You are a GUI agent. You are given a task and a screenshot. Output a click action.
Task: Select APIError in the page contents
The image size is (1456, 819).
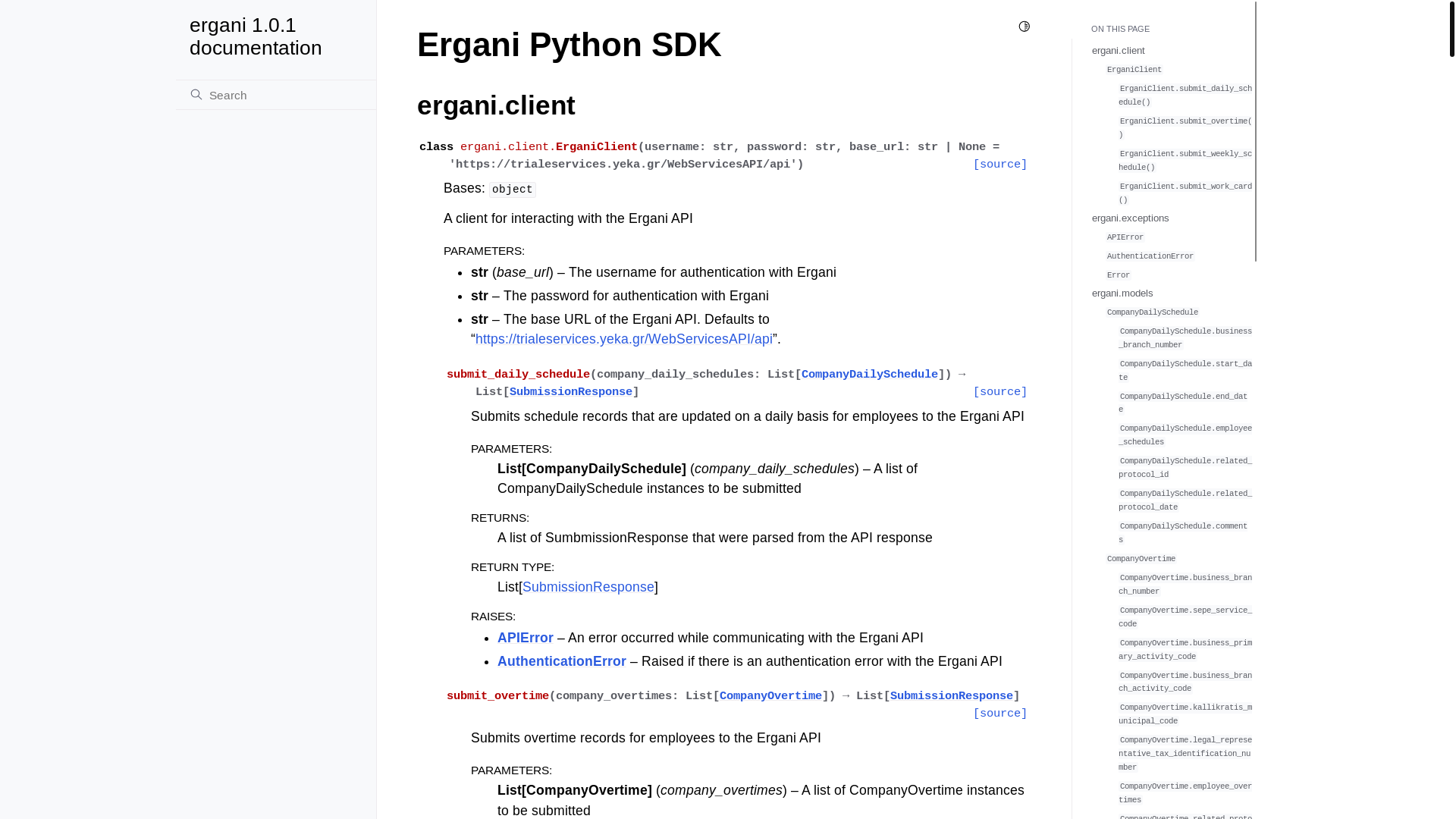tap(1125, 237)
